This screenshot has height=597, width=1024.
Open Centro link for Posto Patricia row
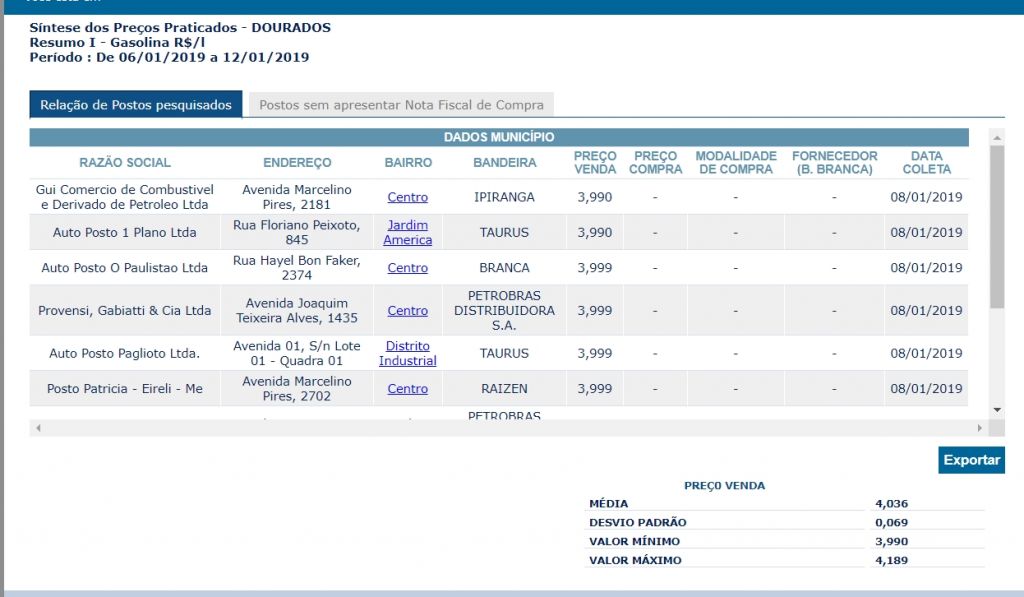coord(408,389)
